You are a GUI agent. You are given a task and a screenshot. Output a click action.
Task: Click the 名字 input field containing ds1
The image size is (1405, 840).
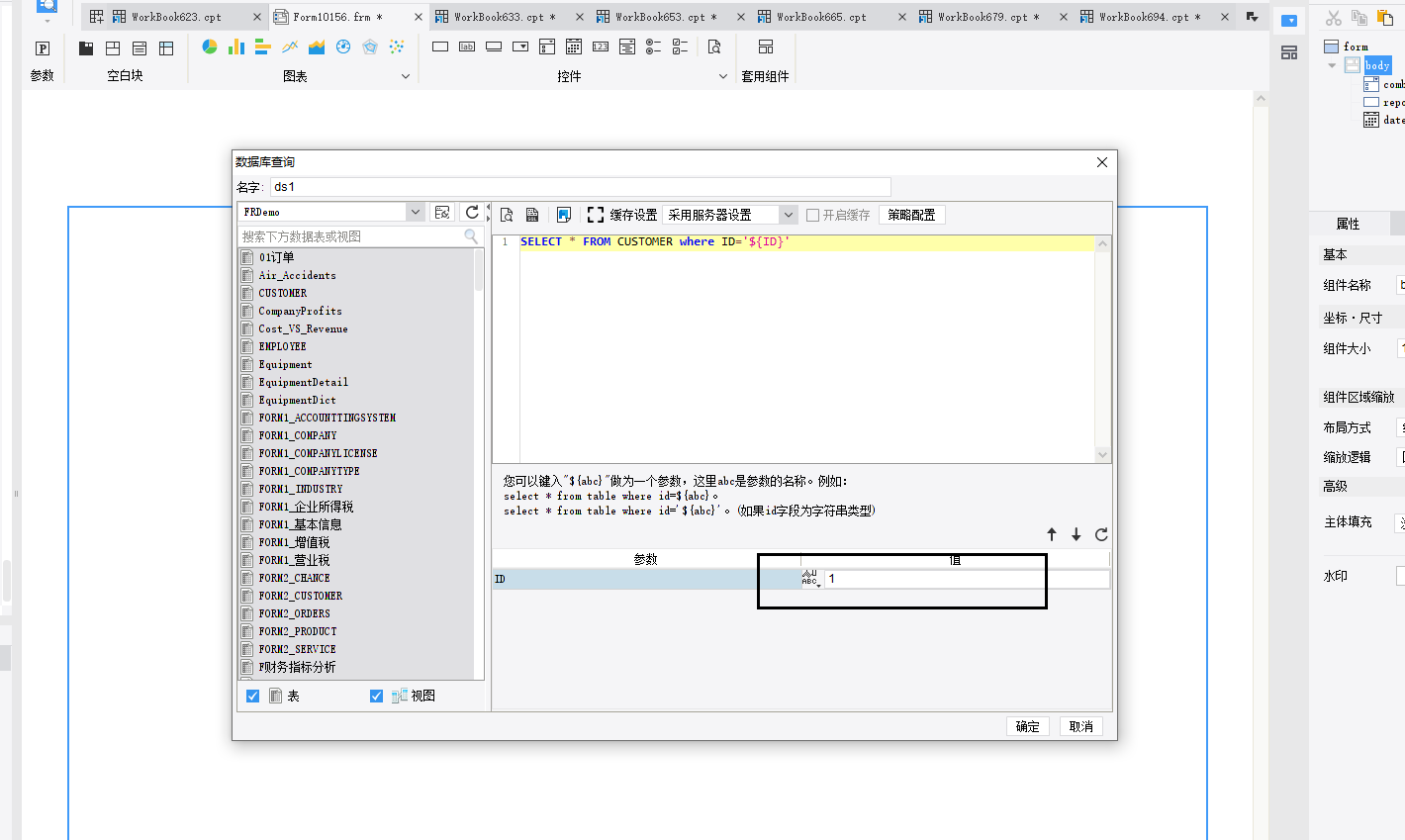tap(581, 187)
